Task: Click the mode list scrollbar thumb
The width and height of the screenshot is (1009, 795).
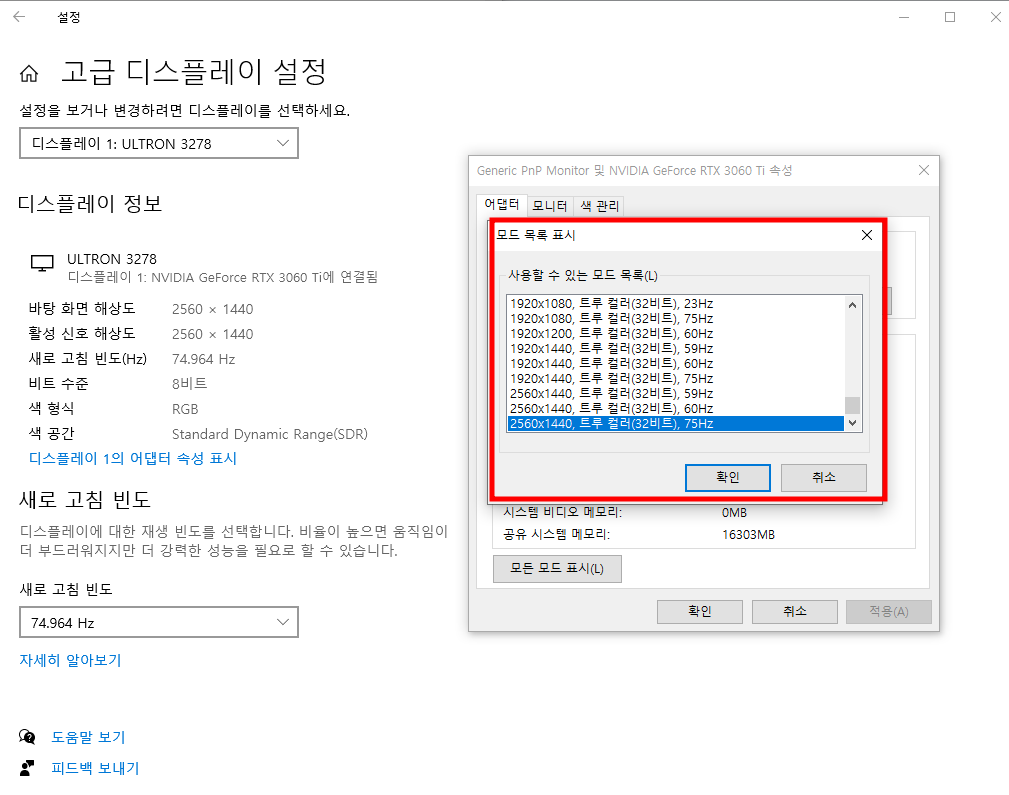Action: click(852, 405)
